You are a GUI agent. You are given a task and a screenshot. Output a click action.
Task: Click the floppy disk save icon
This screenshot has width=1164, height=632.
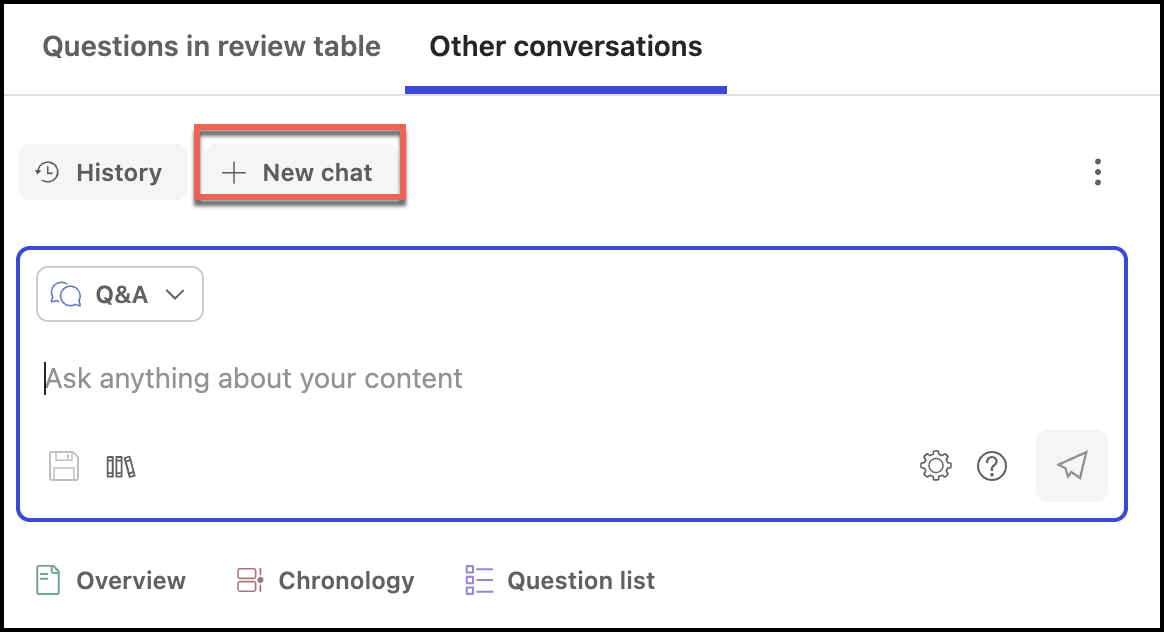click(x=64, y=466)
